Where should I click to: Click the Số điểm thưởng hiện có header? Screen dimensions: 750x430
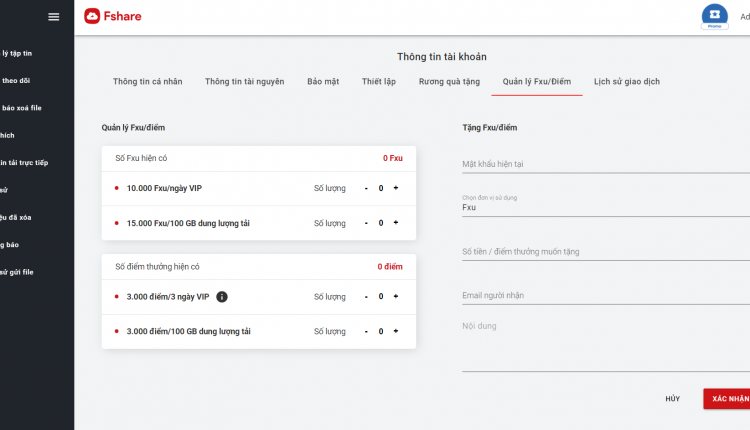pyautogui.click(x=157, y=267)
